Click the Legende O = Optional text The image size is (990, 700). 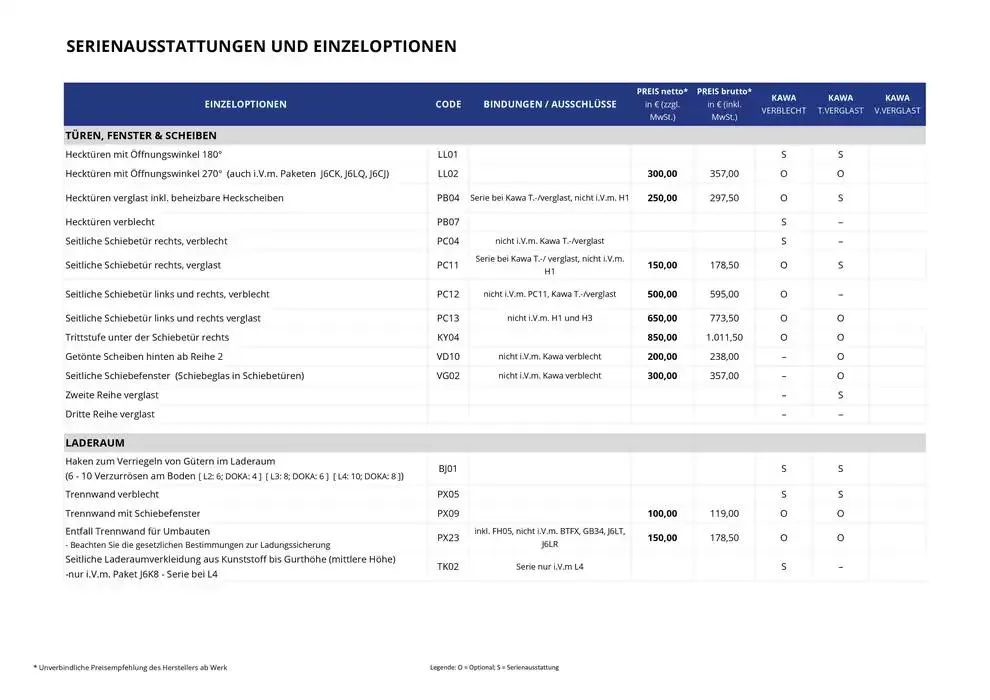pos(493,666)
